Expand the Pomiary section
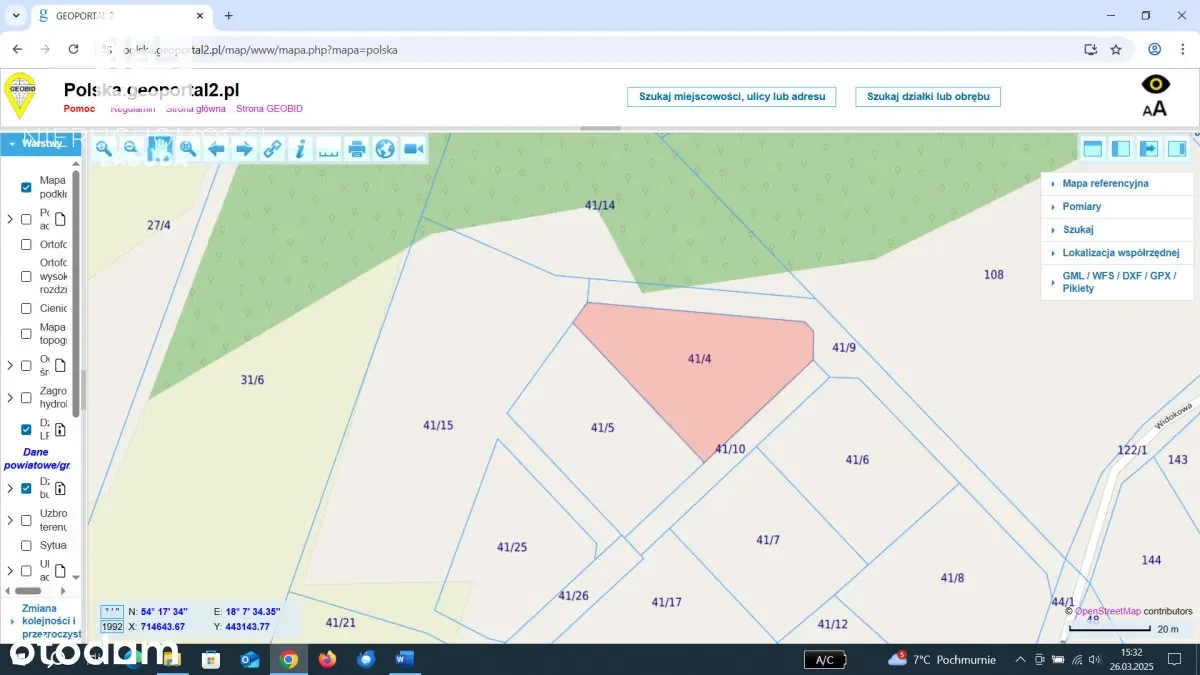The height and width of the screenshot is (675, 1200). coord(1081,207)
